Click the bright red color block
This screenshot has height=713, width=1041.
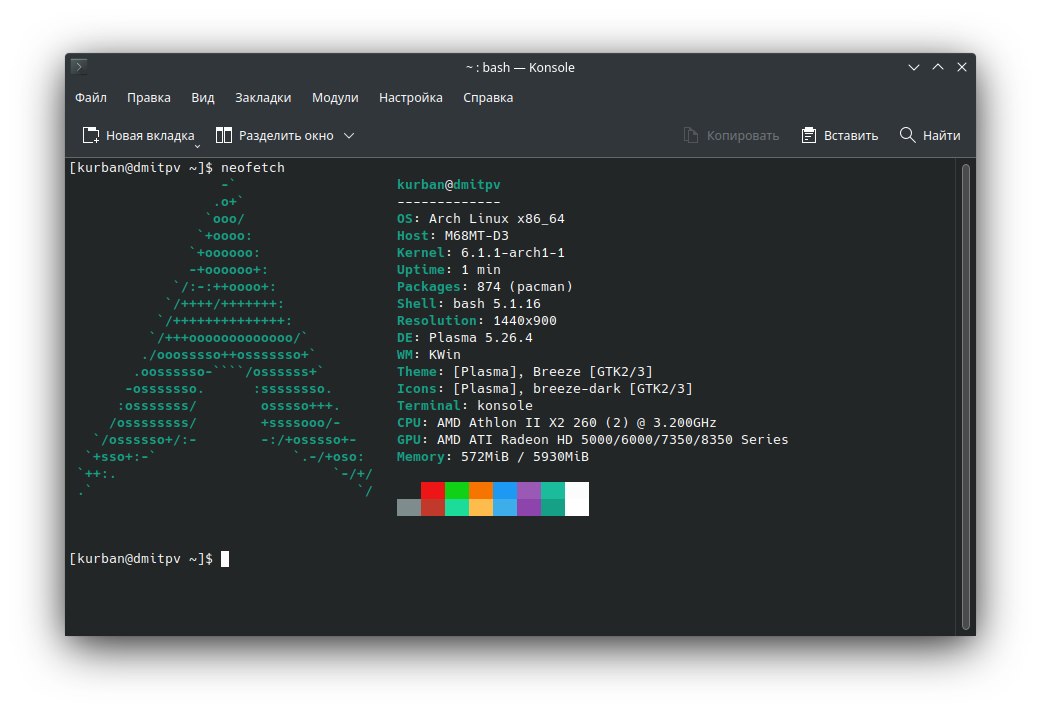[433, 491]
